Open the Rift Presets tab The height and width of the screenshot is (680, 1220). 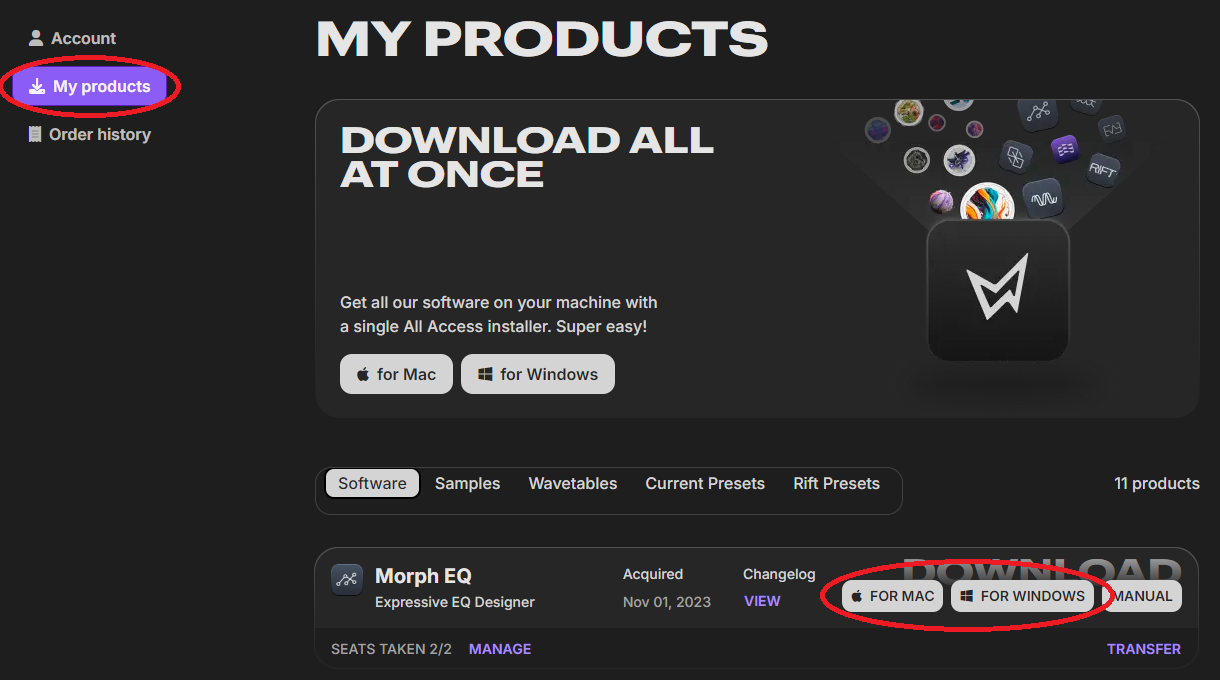point(836,483)
